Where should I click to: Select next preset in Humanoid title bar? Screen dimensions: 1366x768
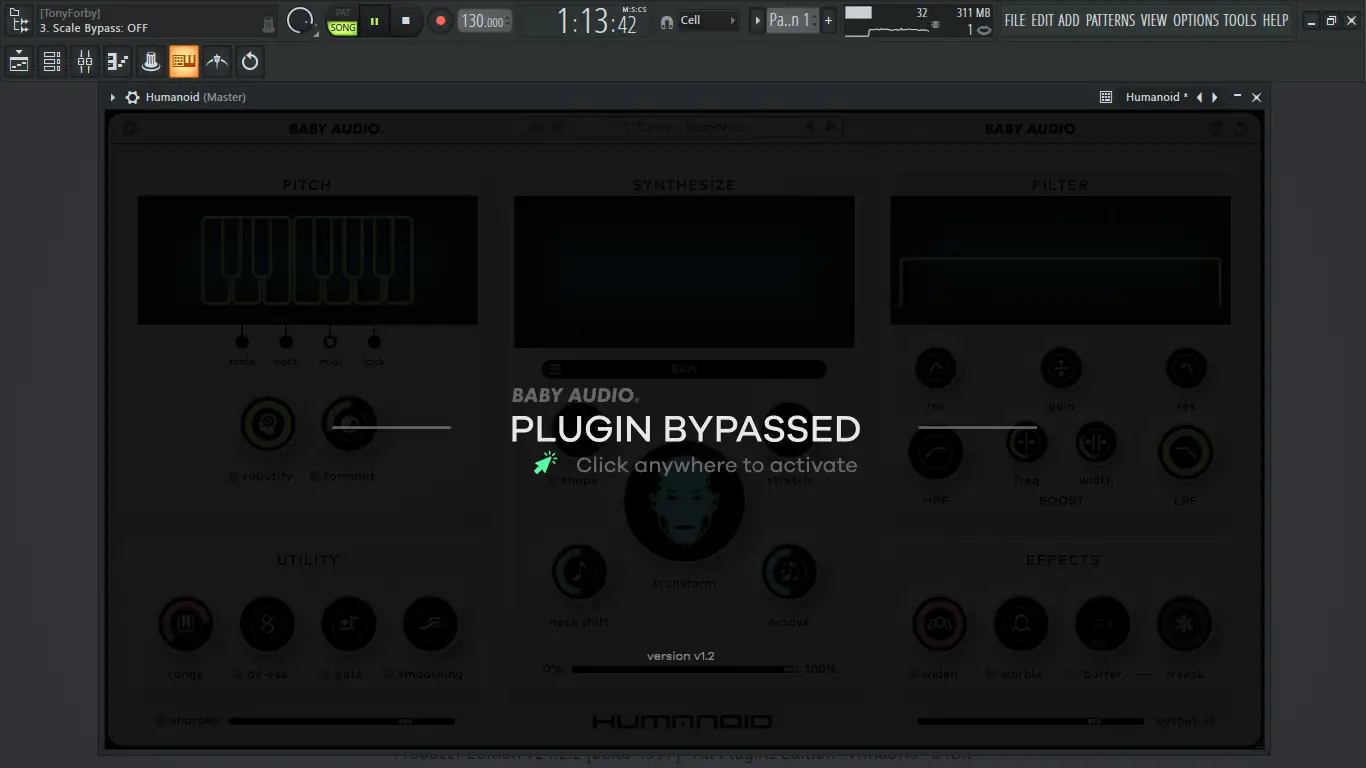1215,97
